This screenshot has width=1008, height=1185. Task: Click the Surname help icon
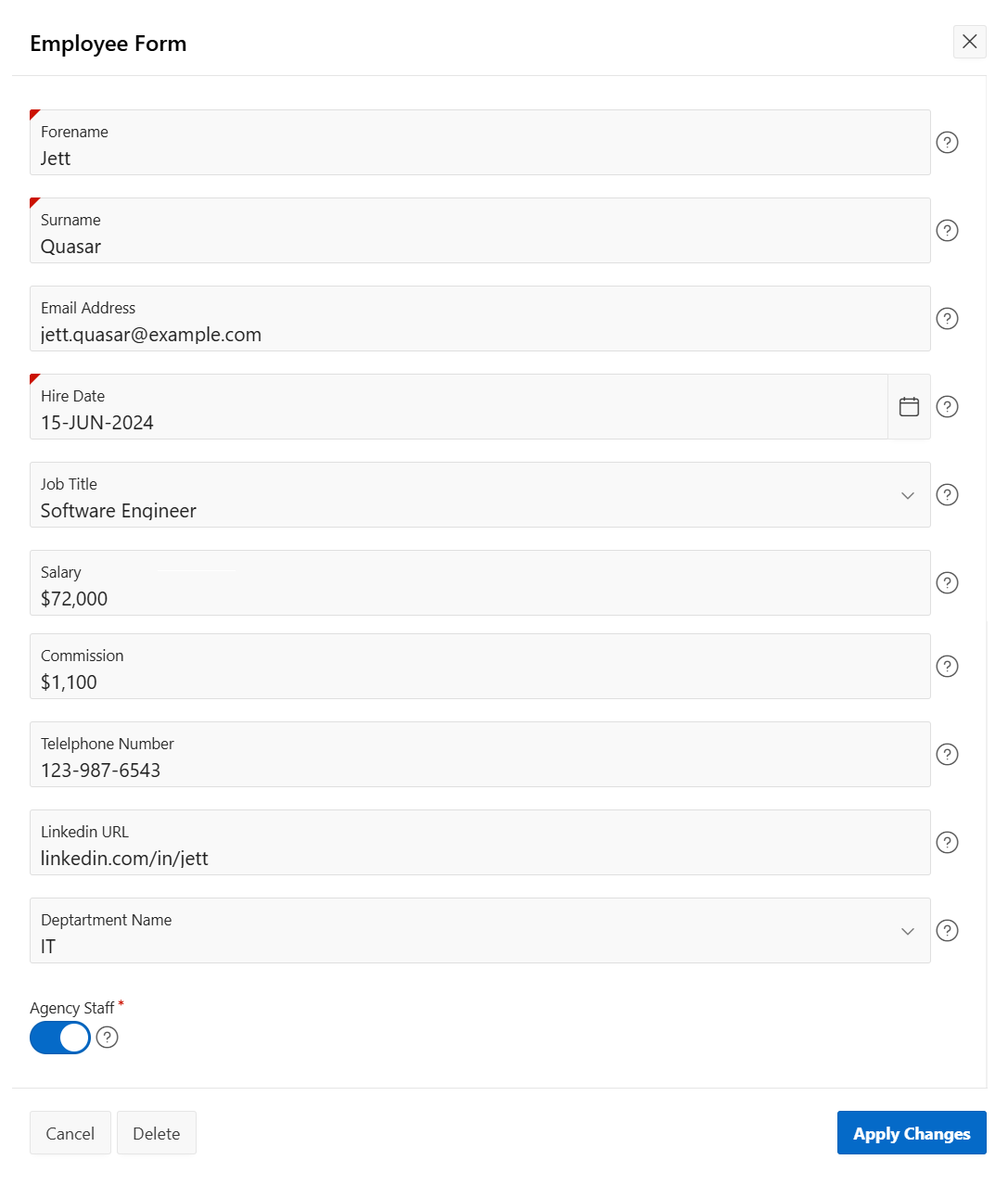click(947, 230)
